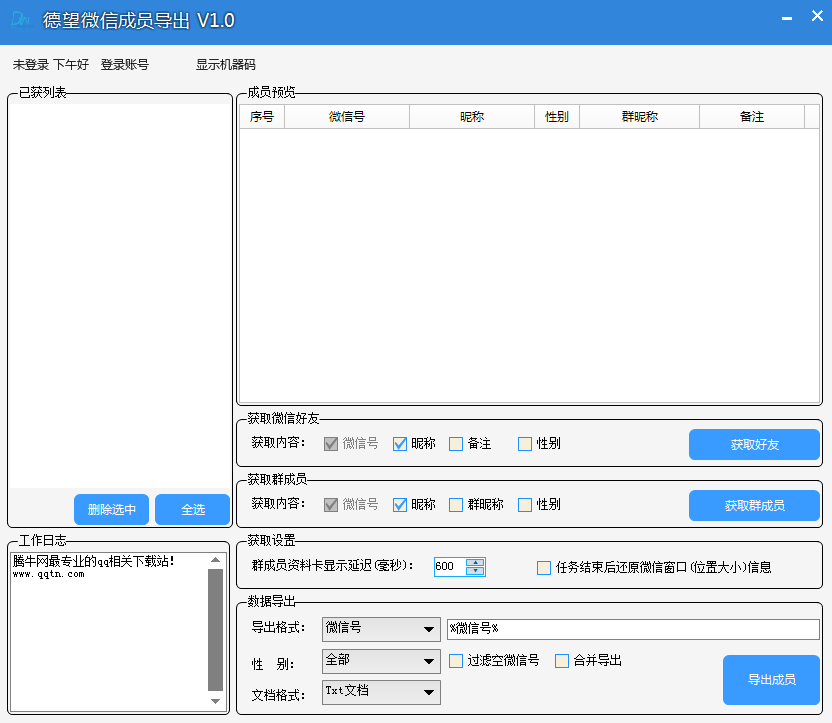This screenshot has height=723, width=832.
Task: Expand 性别 dropdown showing 全部
Action: pyautogui.click(x=381, y=661)
